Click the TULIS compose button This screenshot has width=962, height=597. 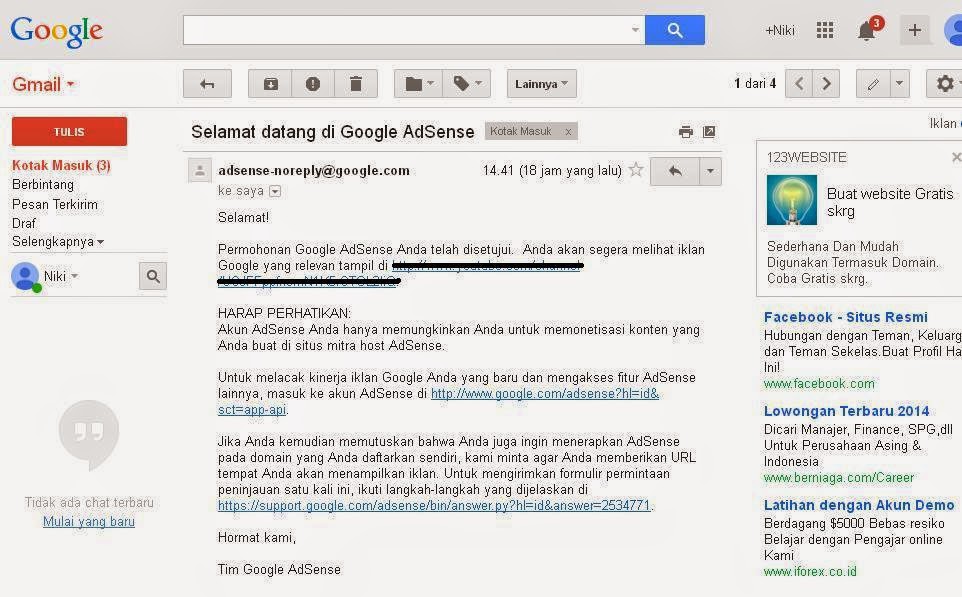click(69, 131)
